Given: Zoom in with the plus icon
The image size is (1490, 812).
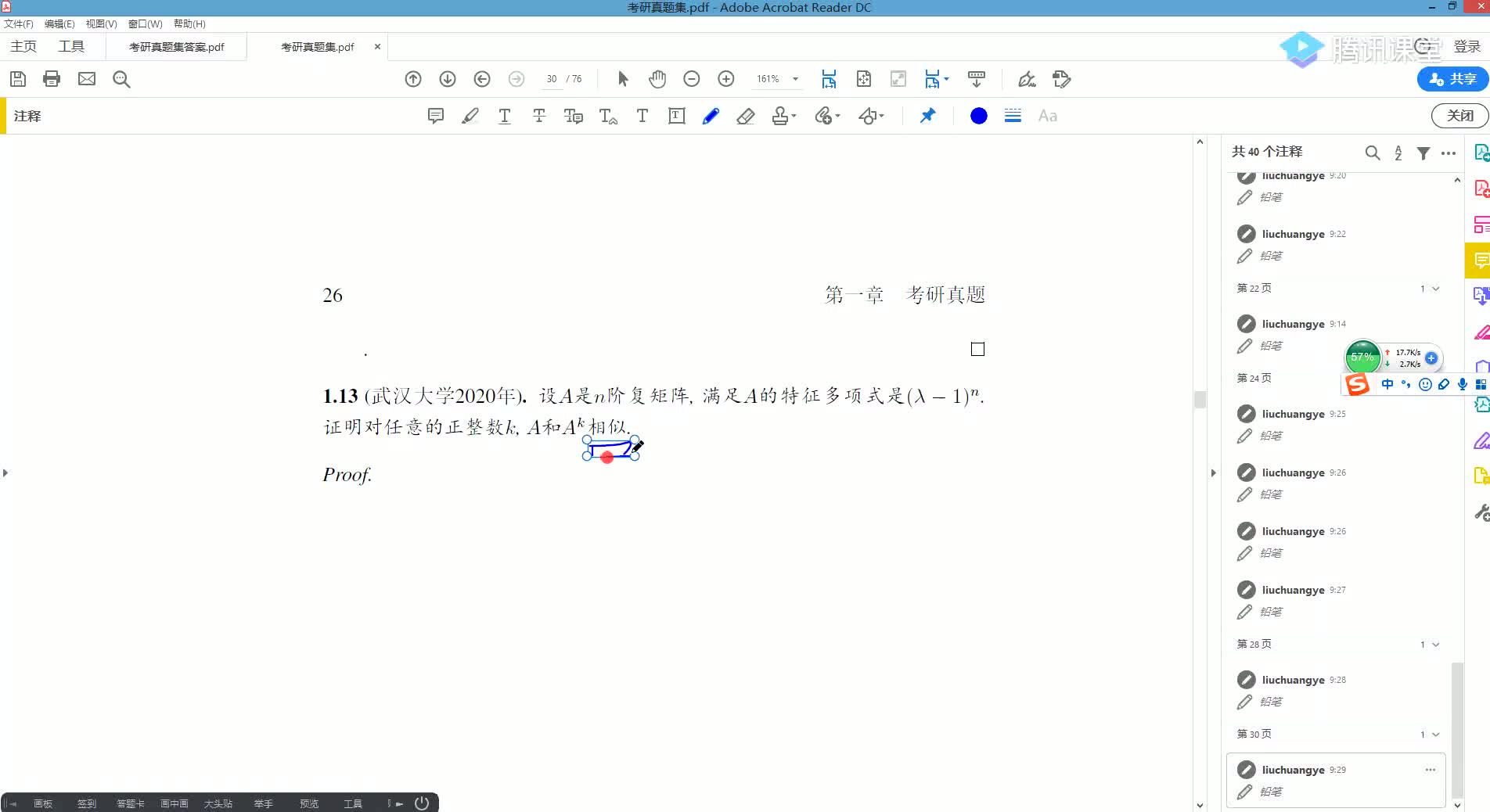Looking at the screenshot, I should click(x=726, y=79).
